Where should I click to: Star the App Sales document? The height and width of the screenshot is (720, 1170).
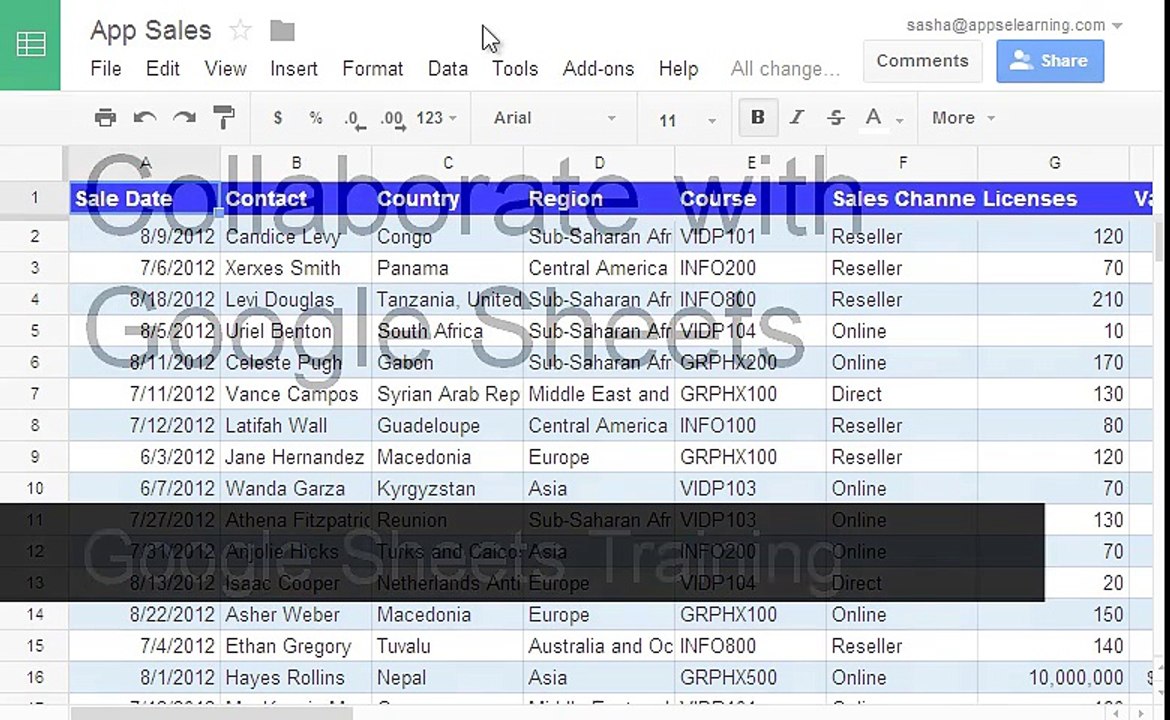tap(240, 31)
